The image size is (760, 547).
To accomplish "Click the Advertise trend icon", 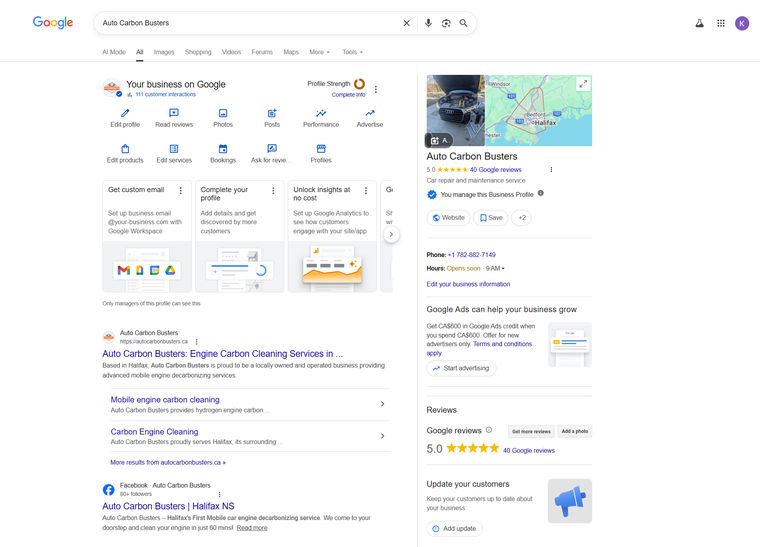I will pos(370,113).
